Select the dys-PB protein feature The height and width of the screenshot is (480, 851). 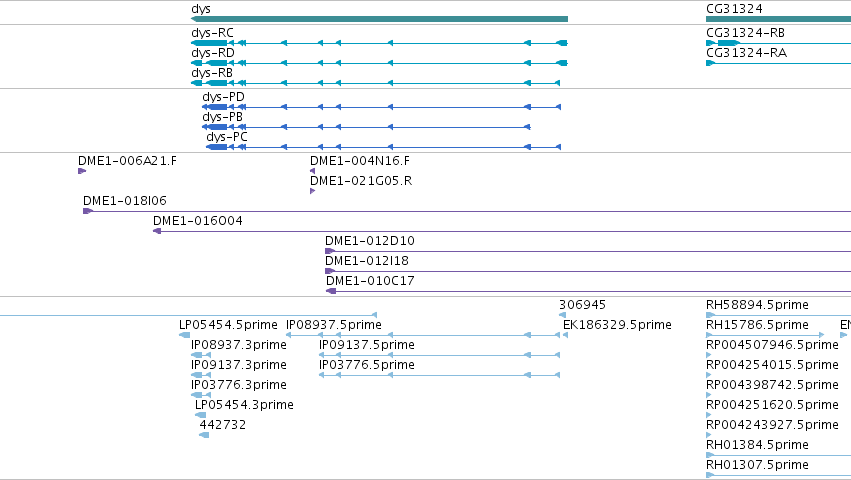pyautogui.click(x=366, y=127)
